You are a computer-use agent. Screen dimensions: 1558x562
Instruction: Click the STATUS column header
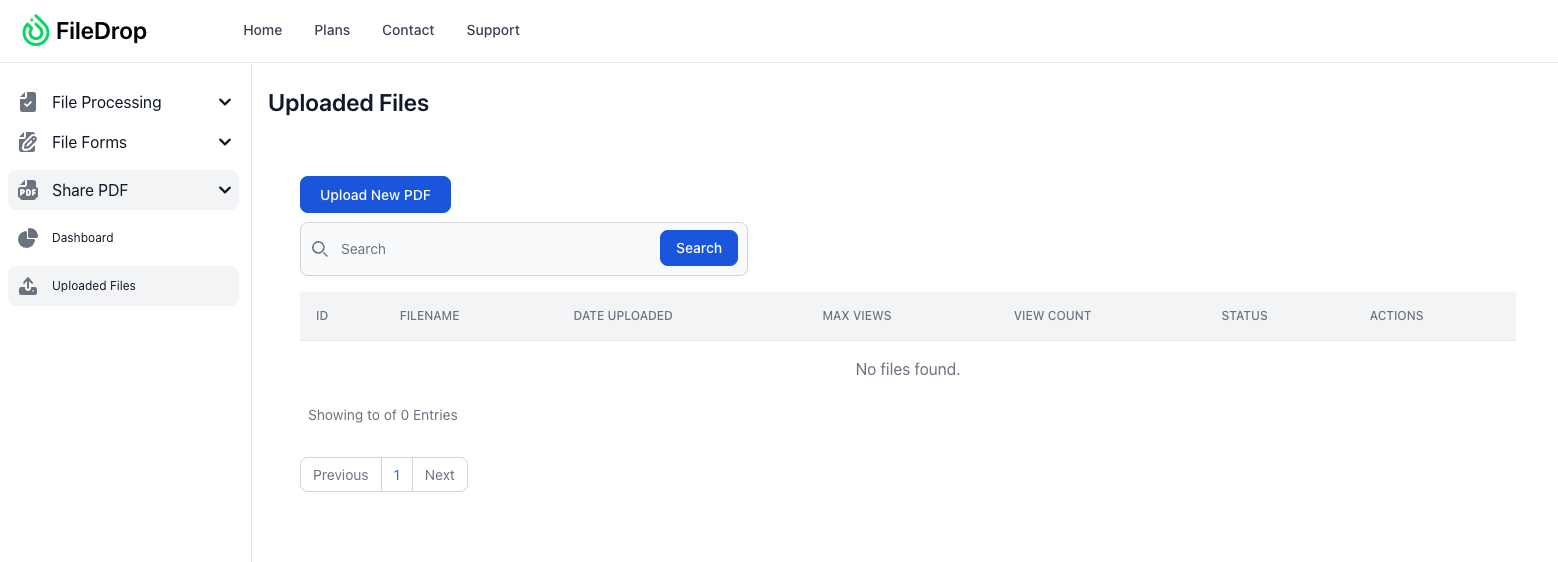pos(1245,316)
